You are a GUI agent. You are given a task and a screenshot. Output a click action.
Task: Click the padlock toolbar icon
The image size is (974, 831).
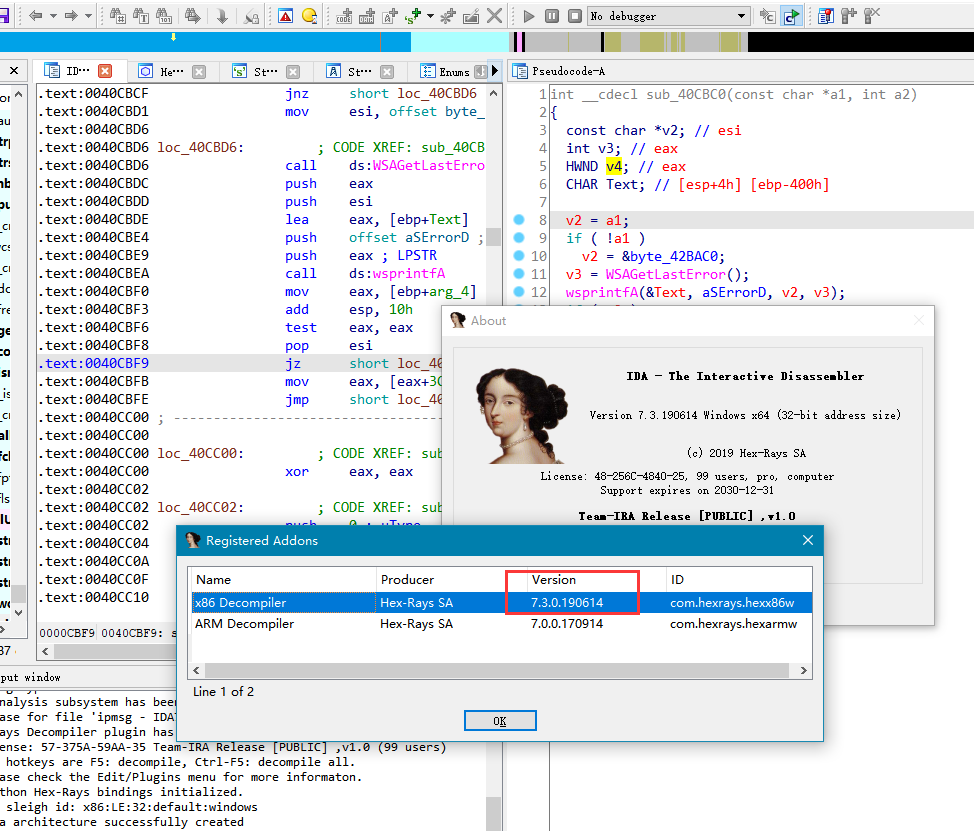(251, 16)
